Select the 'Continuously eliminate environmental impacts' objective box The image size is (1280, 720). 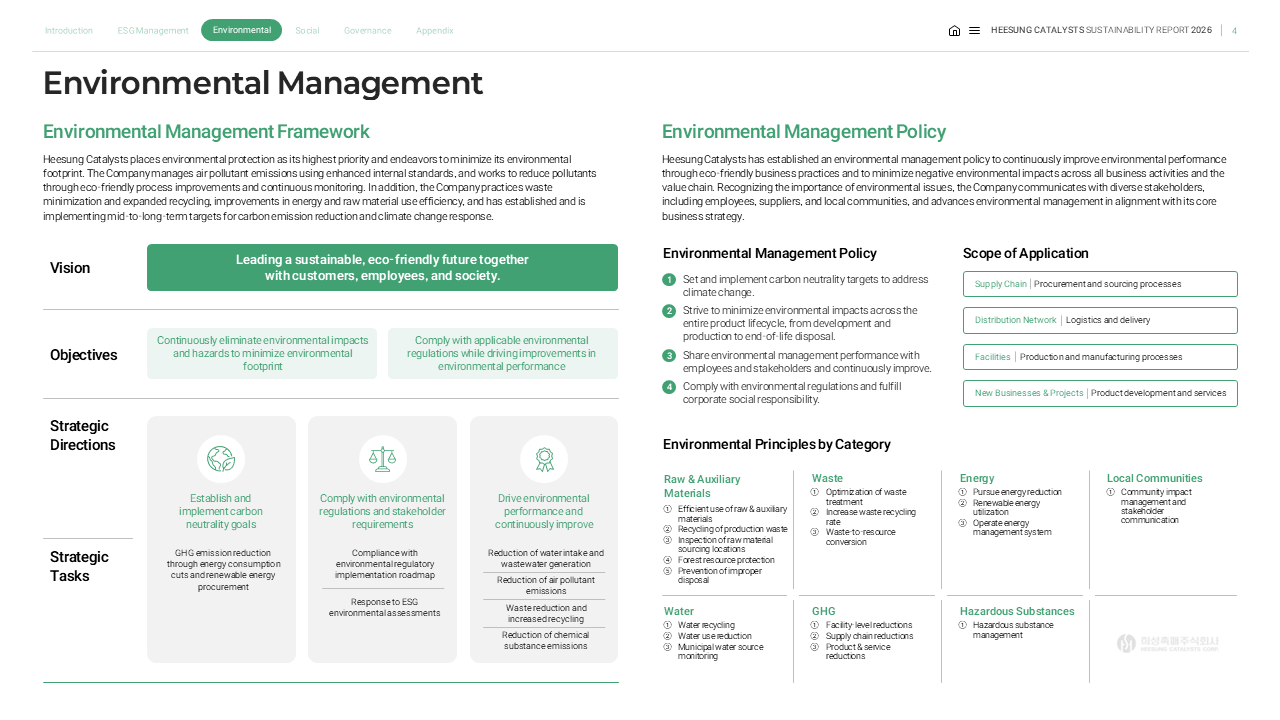coord(262,354)
